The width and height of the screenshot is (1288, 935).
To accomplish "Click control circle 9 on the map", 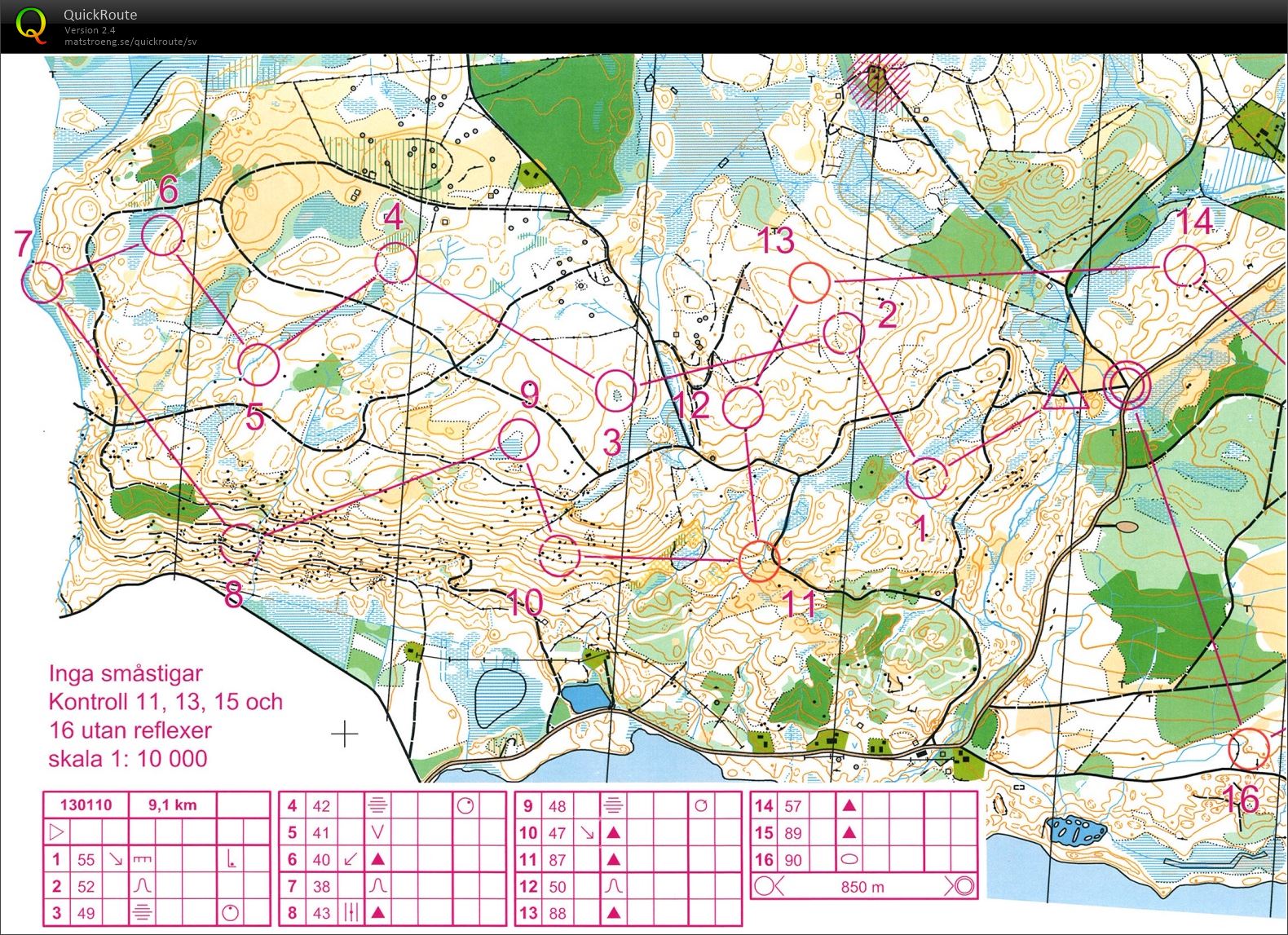I will point(518,439).
